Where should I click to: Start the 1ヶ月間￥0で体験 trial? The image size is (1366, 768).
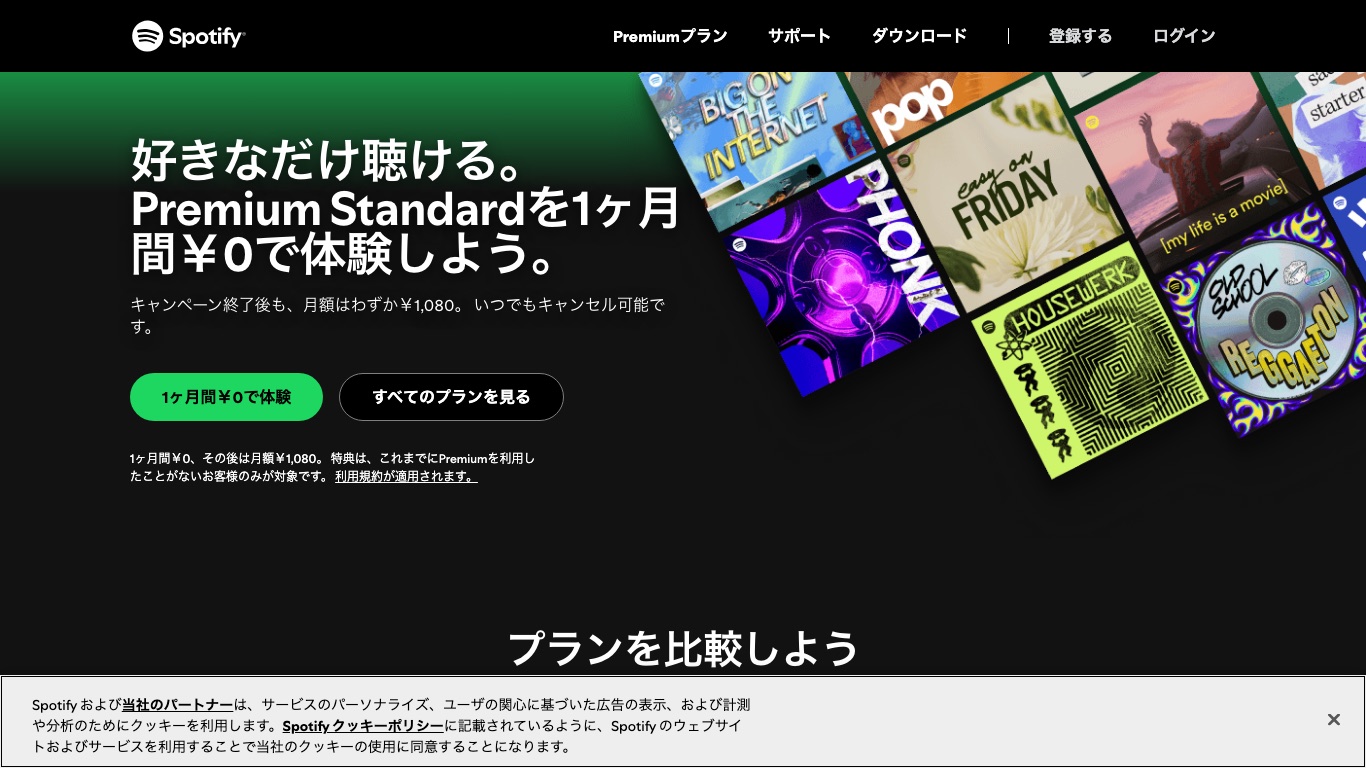pyautogui.click(x=226, y=397)
